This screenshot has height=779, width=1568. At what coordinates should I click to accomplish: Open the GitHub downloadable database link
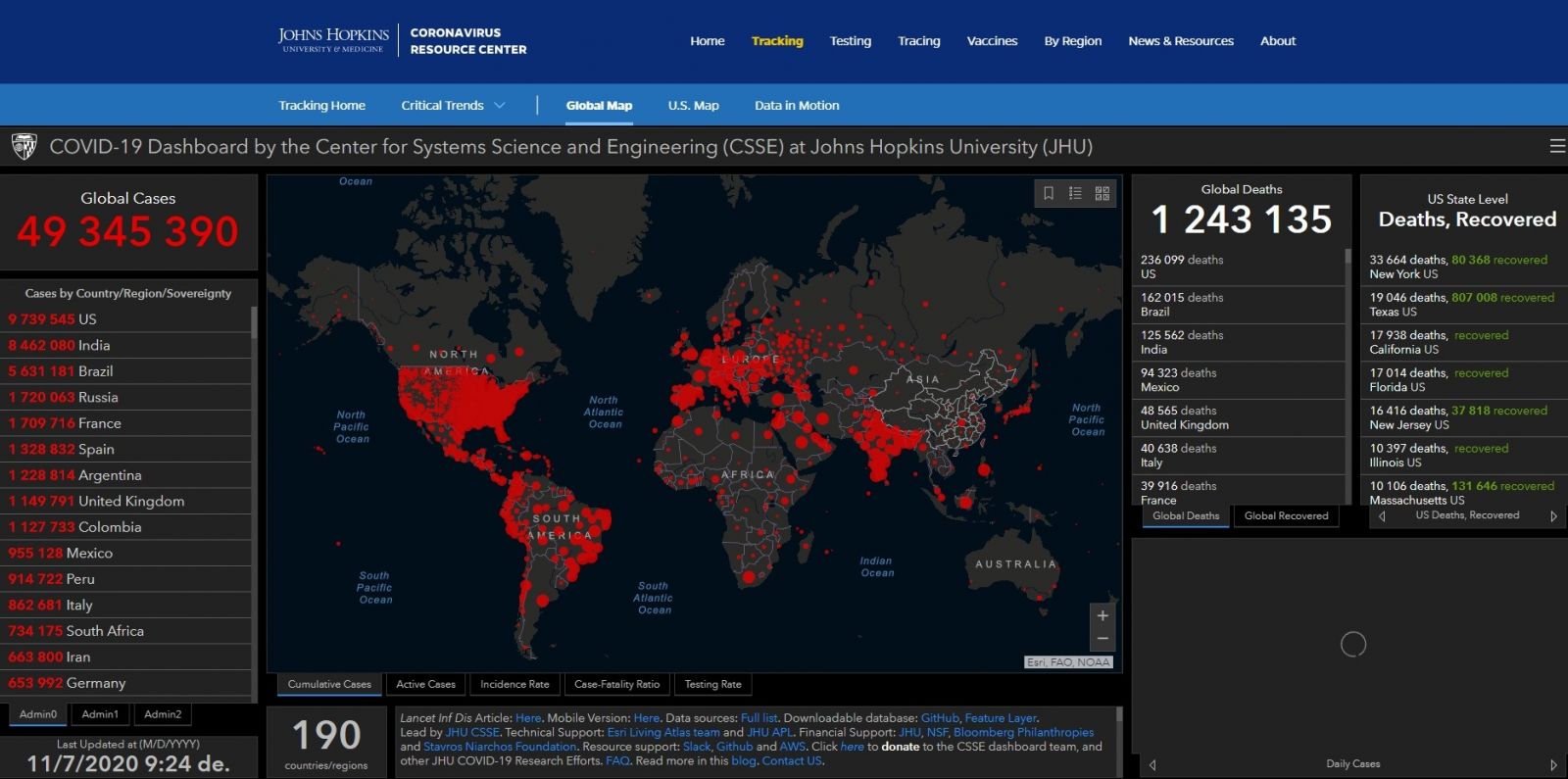(940, 718)
